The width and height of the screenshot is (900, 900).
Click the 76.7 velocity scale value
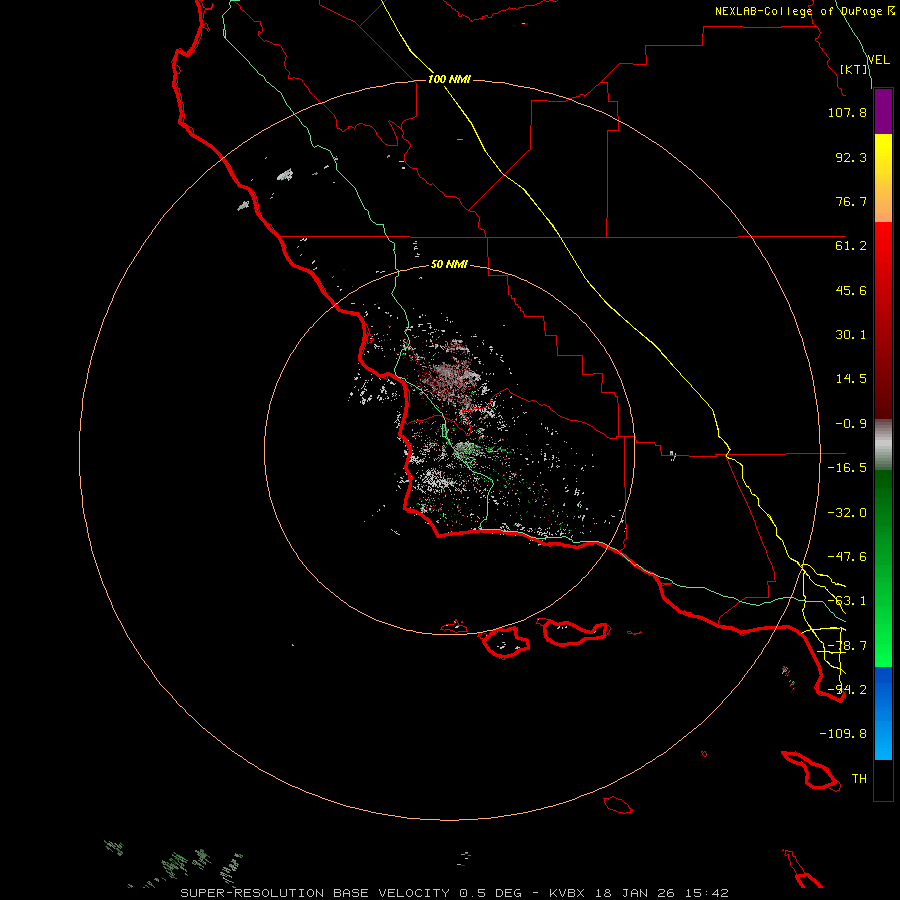click(851, 201)
